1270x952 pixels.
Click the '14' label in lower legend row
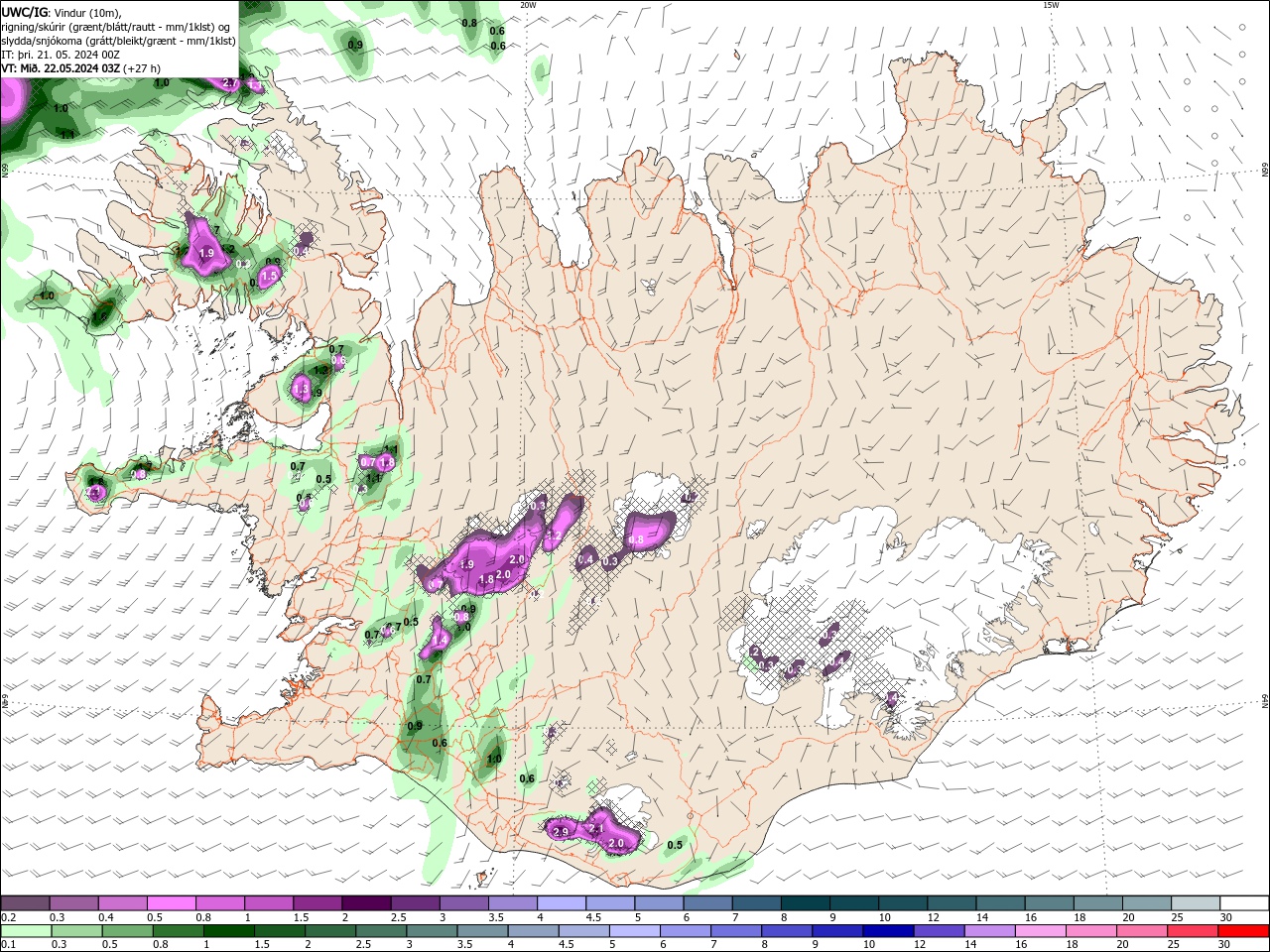pyautogui.click(x=969, y=945)
